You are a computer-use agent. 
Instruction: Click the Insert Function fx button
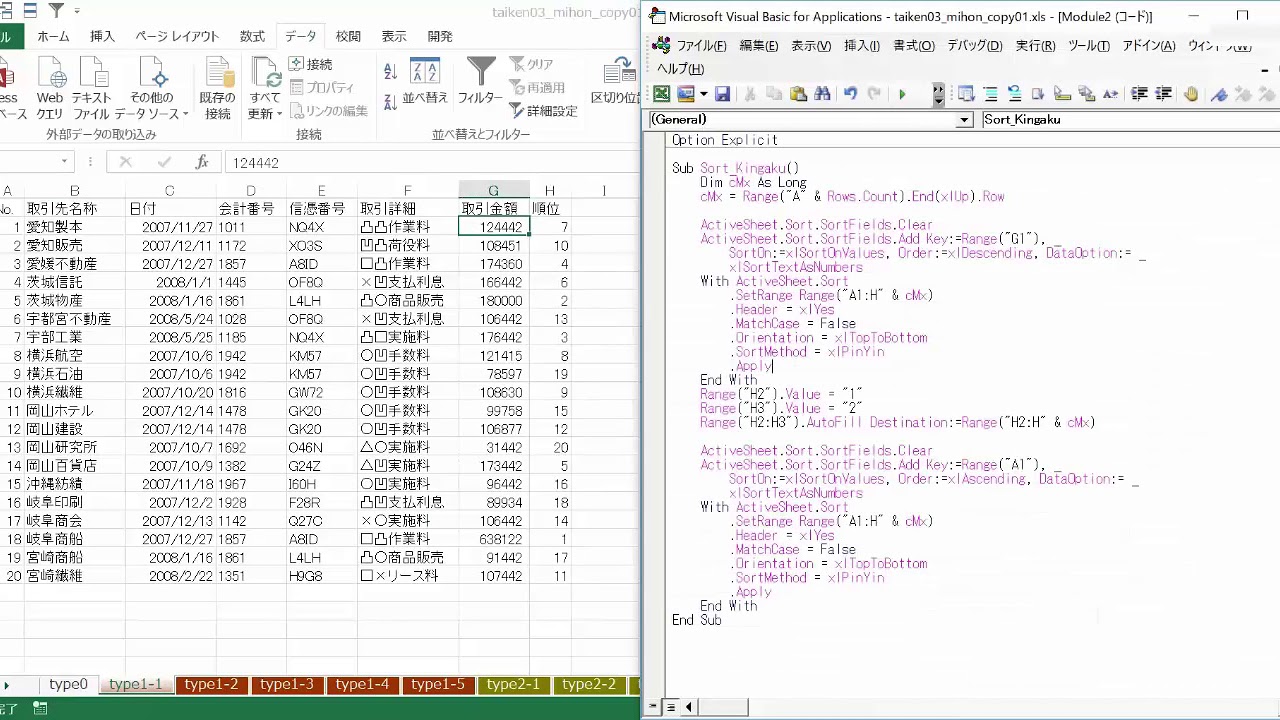point(201,162)
